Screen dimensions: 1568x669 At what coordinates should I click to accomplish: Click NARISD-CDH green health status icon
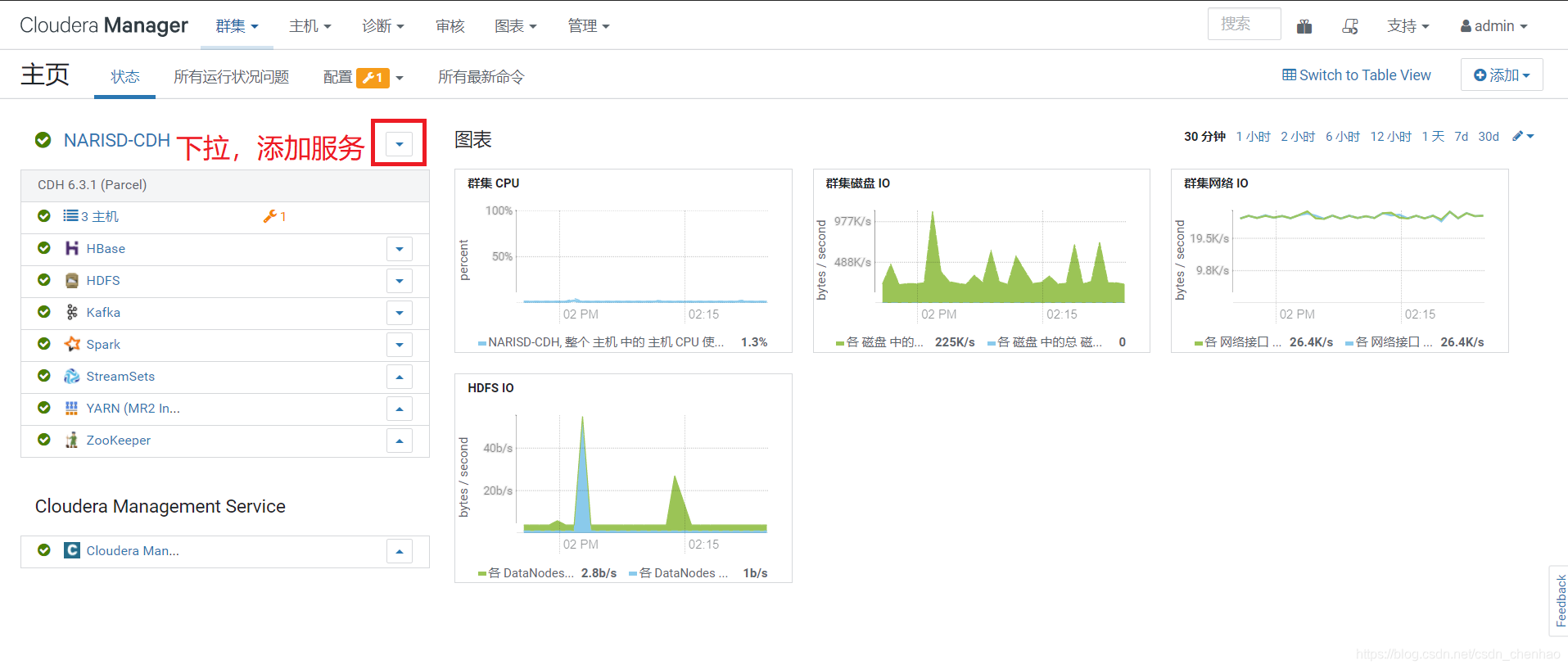coord(43,140)
